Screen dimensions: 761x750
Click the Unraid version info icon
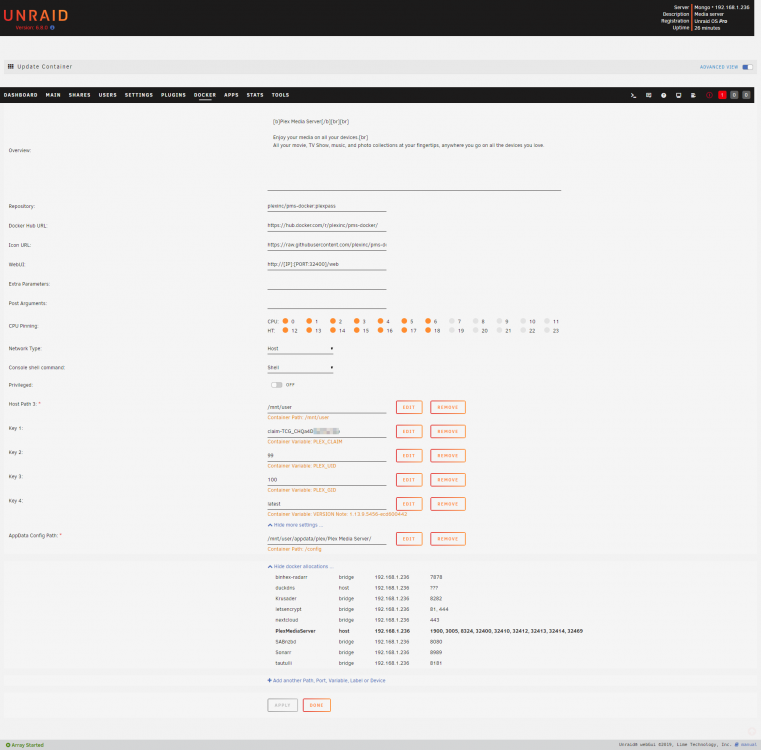[52, 28]
